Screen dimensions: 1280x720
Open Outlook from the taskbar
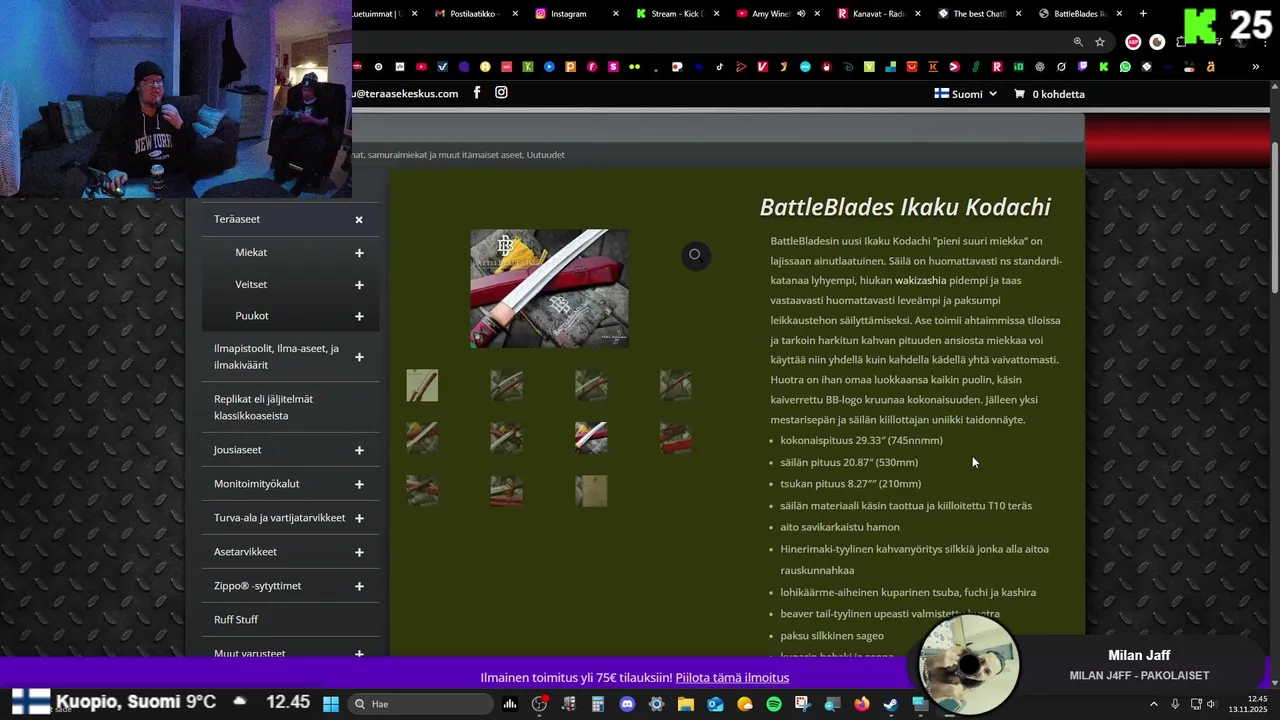coord(715,704)
